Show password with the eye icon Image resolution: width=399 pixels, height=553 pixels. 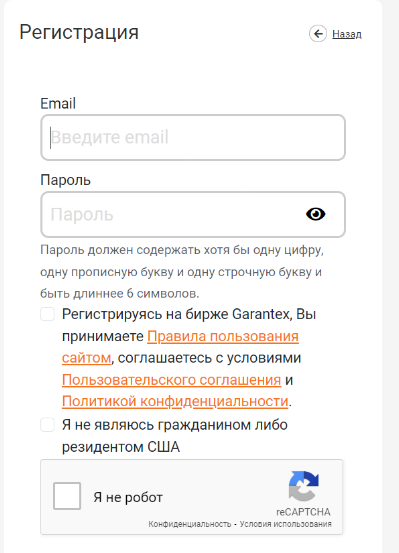[315, 214]
